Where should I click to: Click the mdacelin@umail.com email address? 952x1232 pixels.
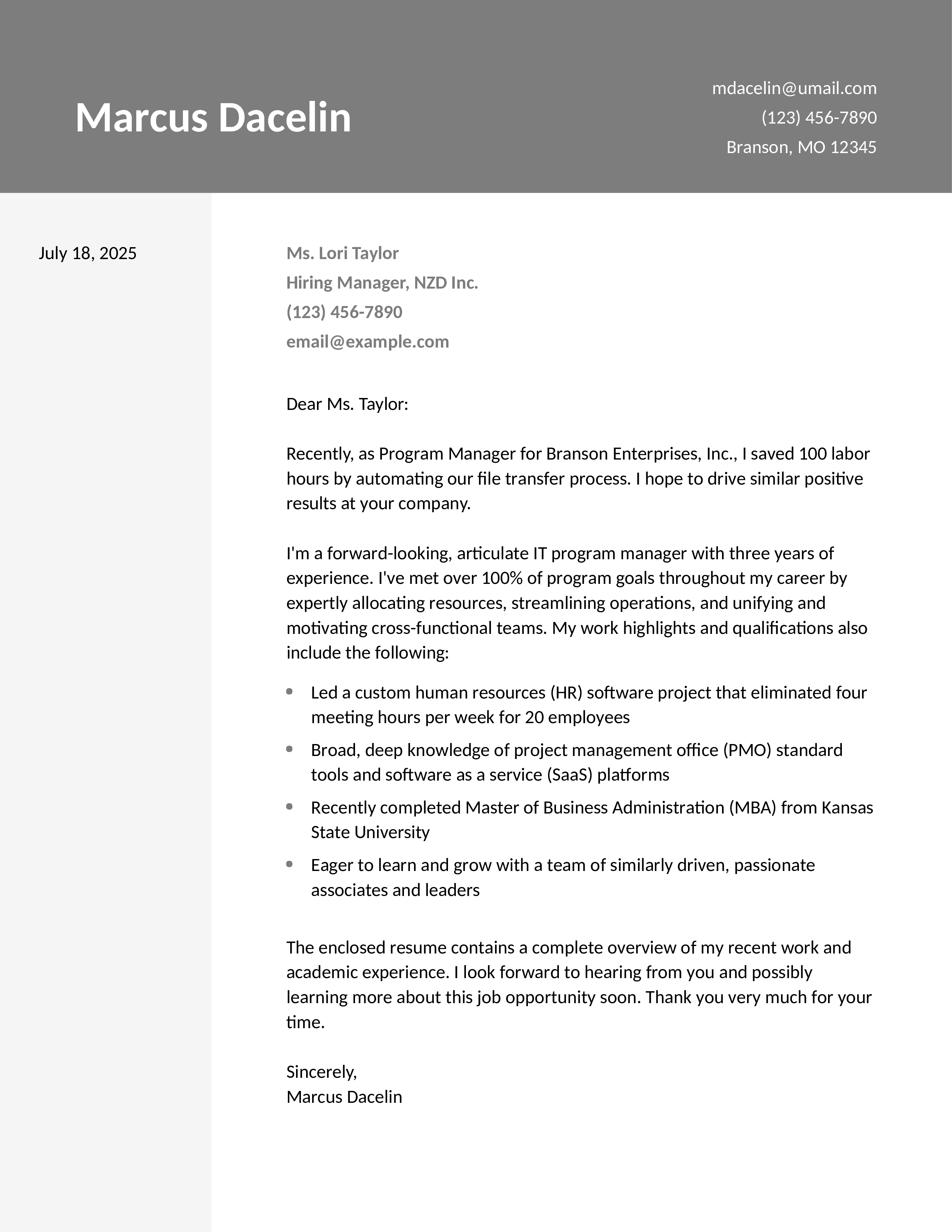[x=794, y=88]
